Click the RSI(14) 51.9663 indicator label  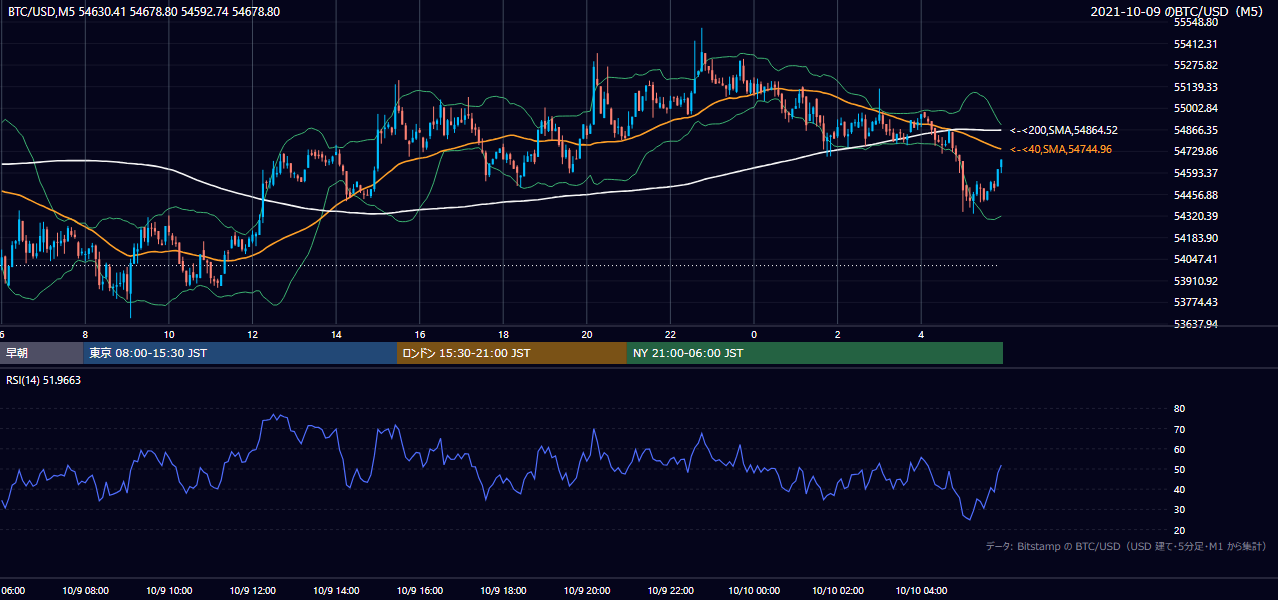pos(44,380)
